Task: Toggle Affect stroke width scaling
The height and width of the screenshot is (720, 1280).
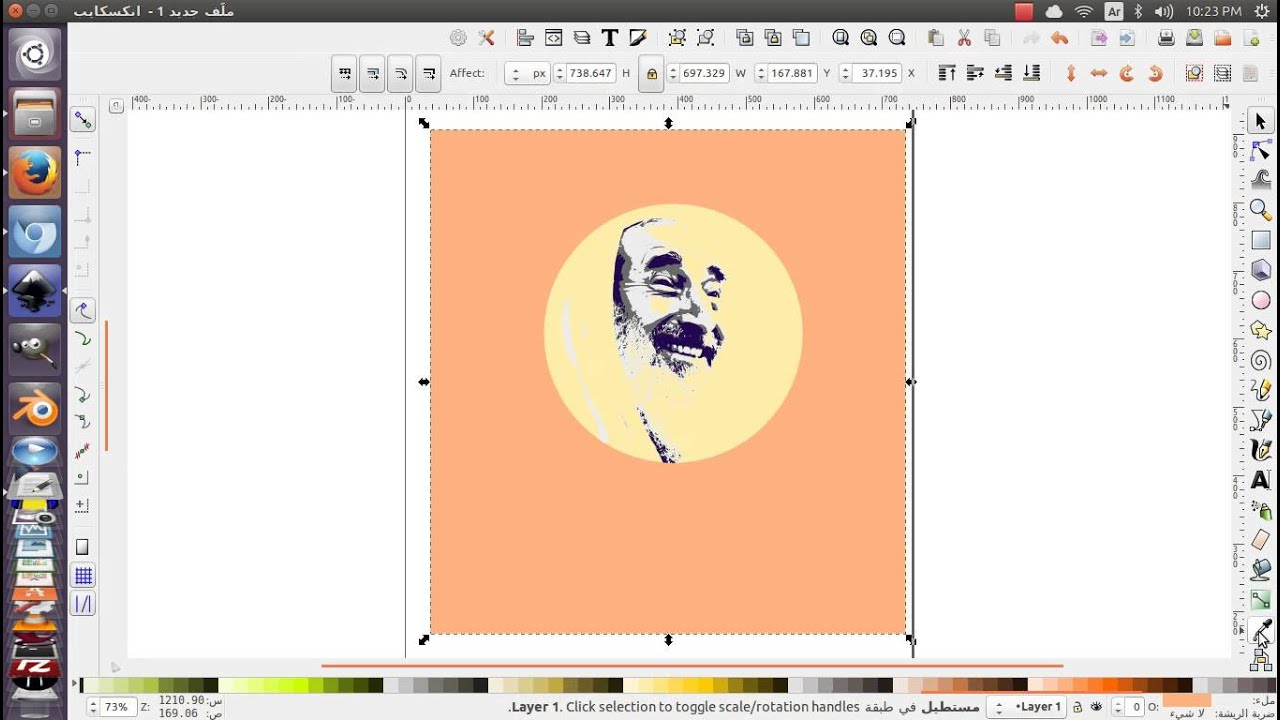Action: [429, 73]
